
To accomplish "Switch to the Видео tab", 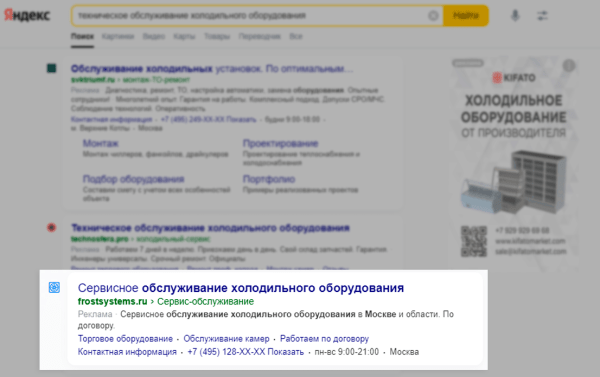I will click(154, 36).
